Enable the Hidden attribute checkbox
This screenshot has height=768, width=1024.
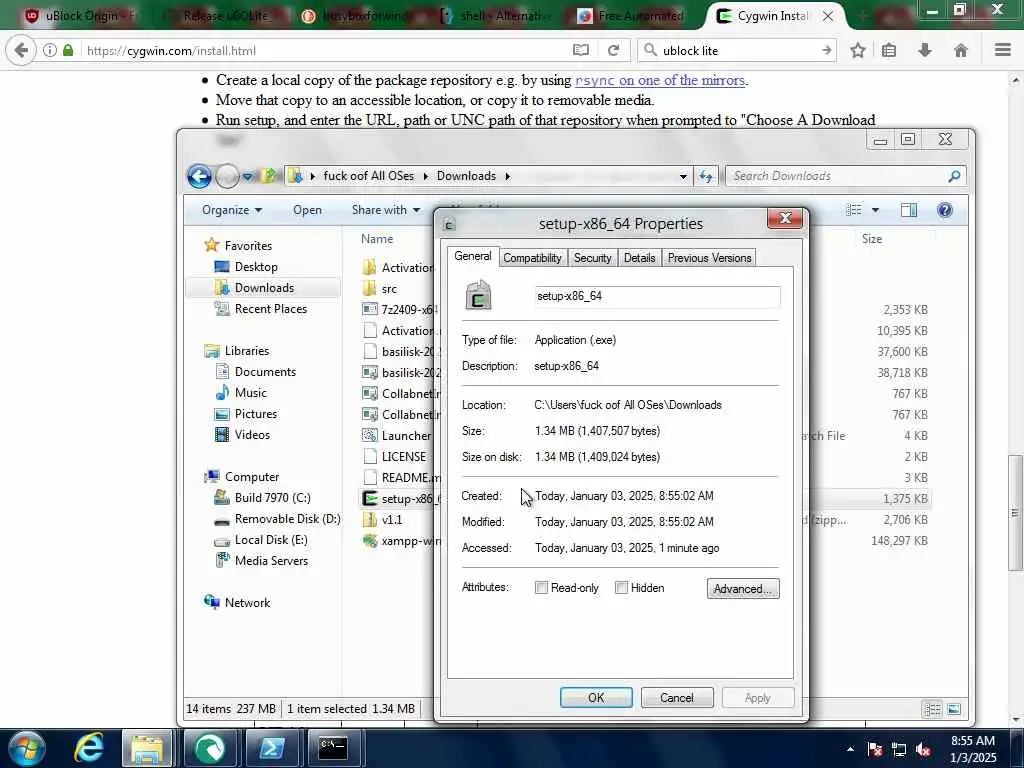pyautogui.click(x=621, y=588)
